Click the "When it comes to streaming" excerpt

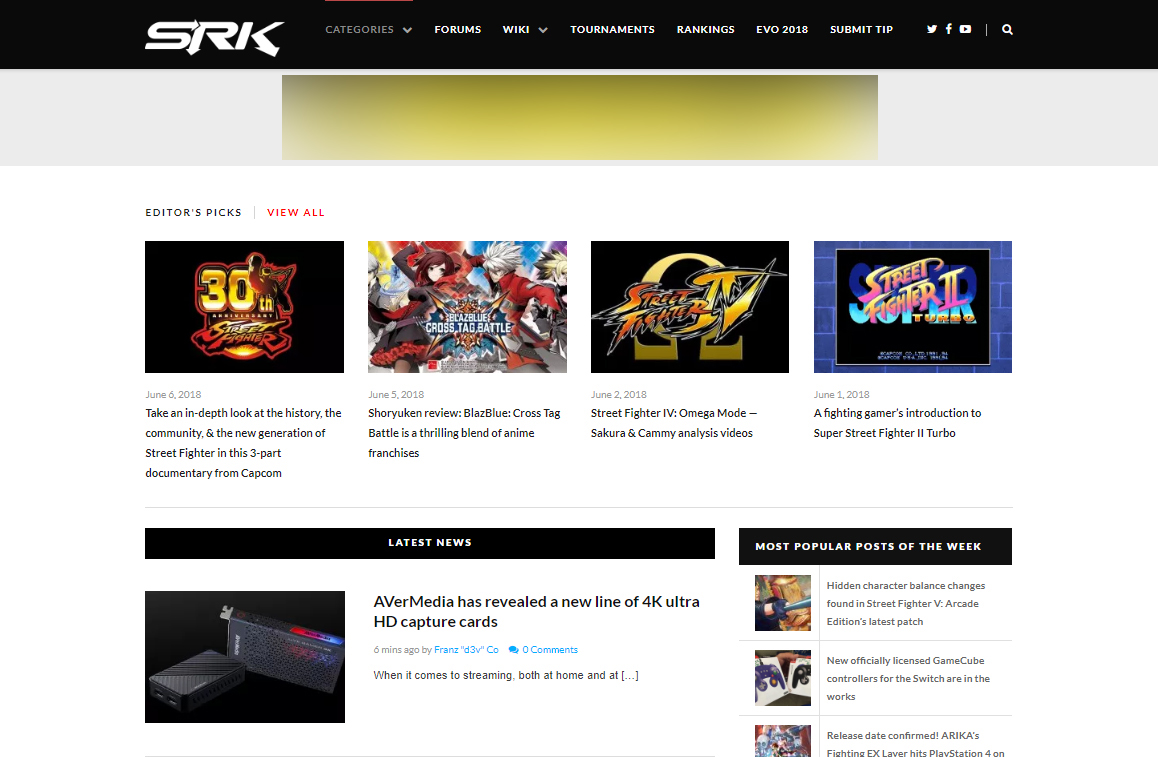[506, 675]
